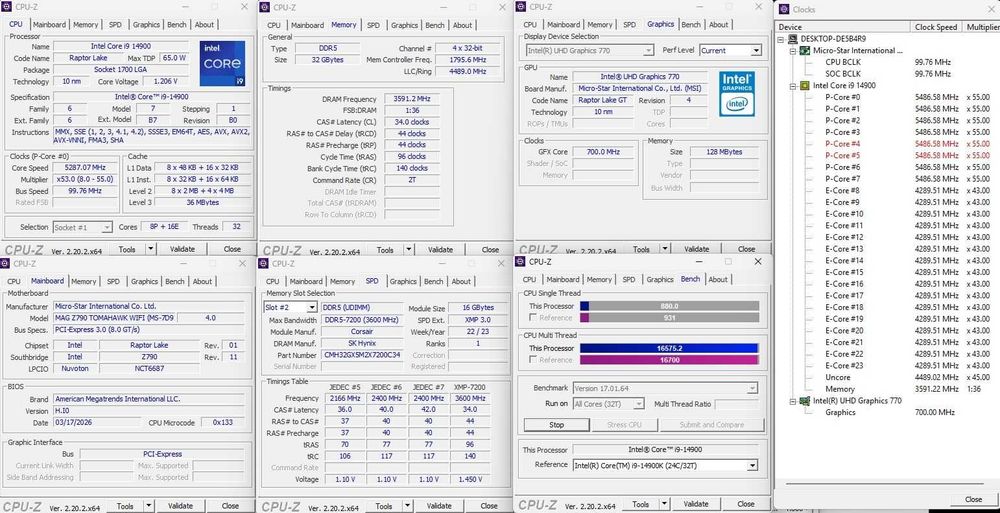
Task: Click the Intel Core i9 logo badge
Action: (222, 63)
